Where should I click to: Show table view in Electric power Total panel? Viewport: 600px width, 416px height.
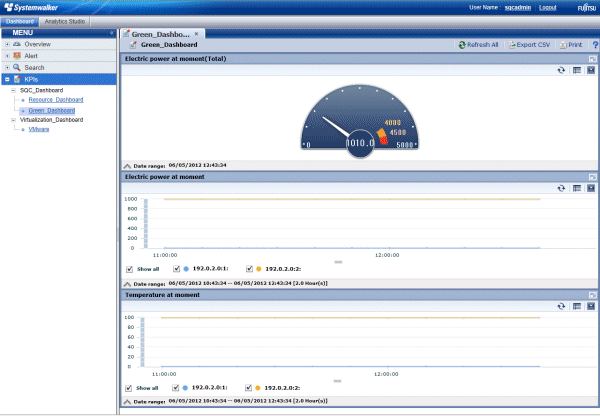577,70
